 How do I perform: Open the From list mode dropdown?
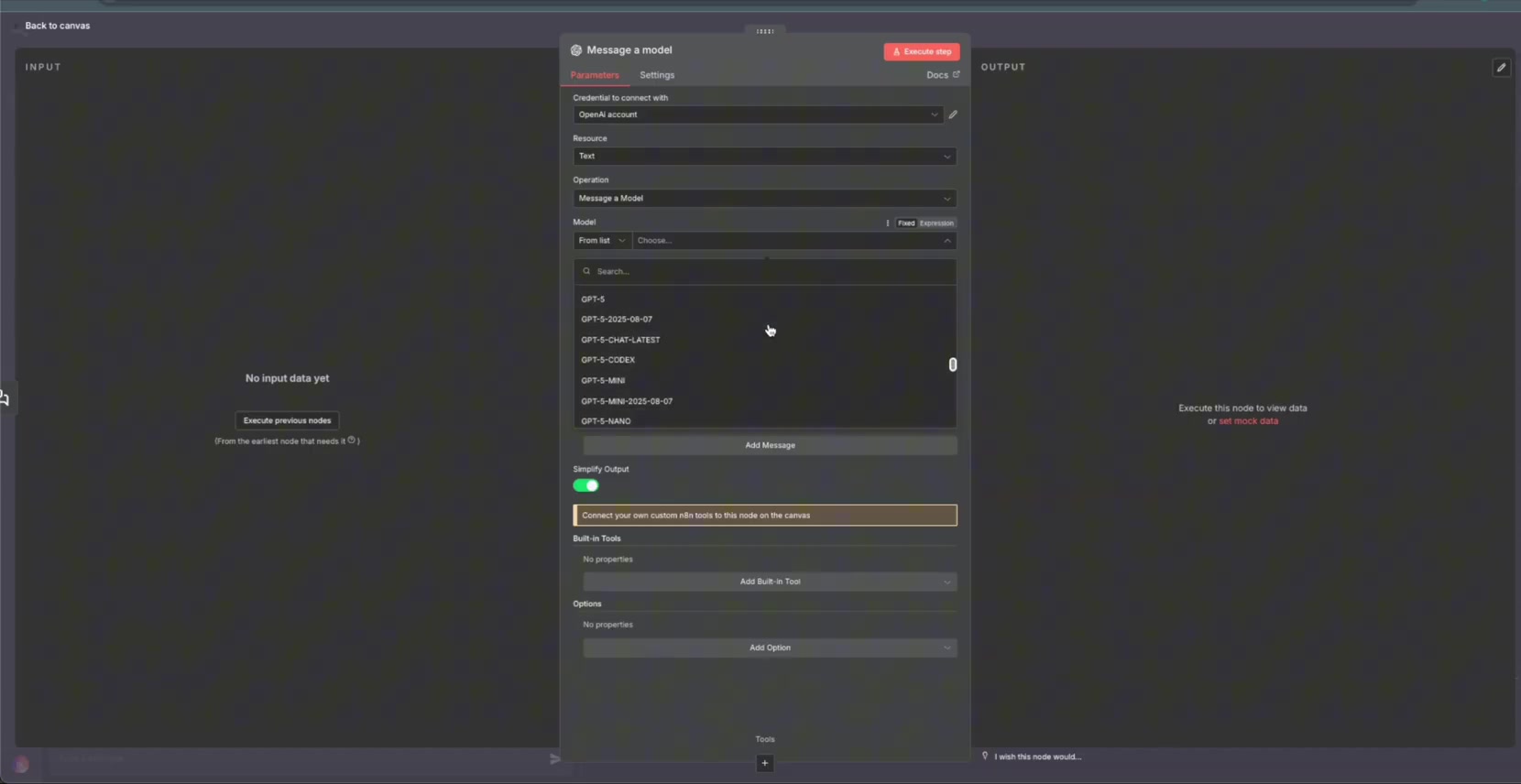[x=602, y=241]
